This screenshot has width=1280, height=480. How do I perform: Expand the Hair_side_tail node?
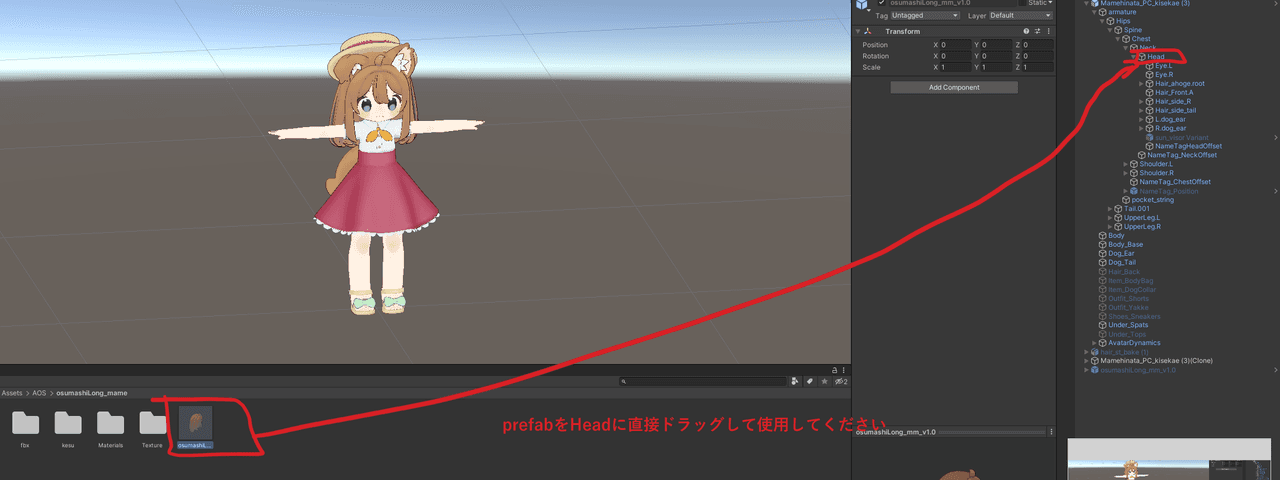coord(1142,110)
